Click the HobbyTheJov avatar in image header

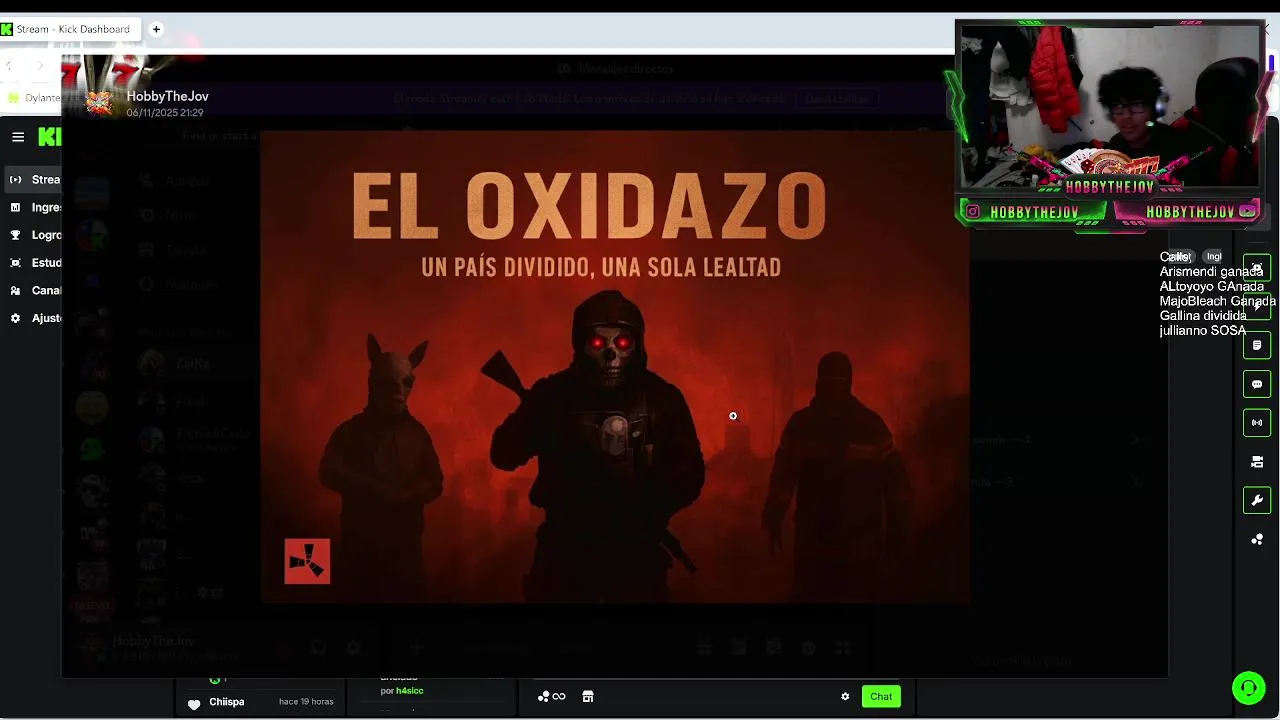coord(99,103)
